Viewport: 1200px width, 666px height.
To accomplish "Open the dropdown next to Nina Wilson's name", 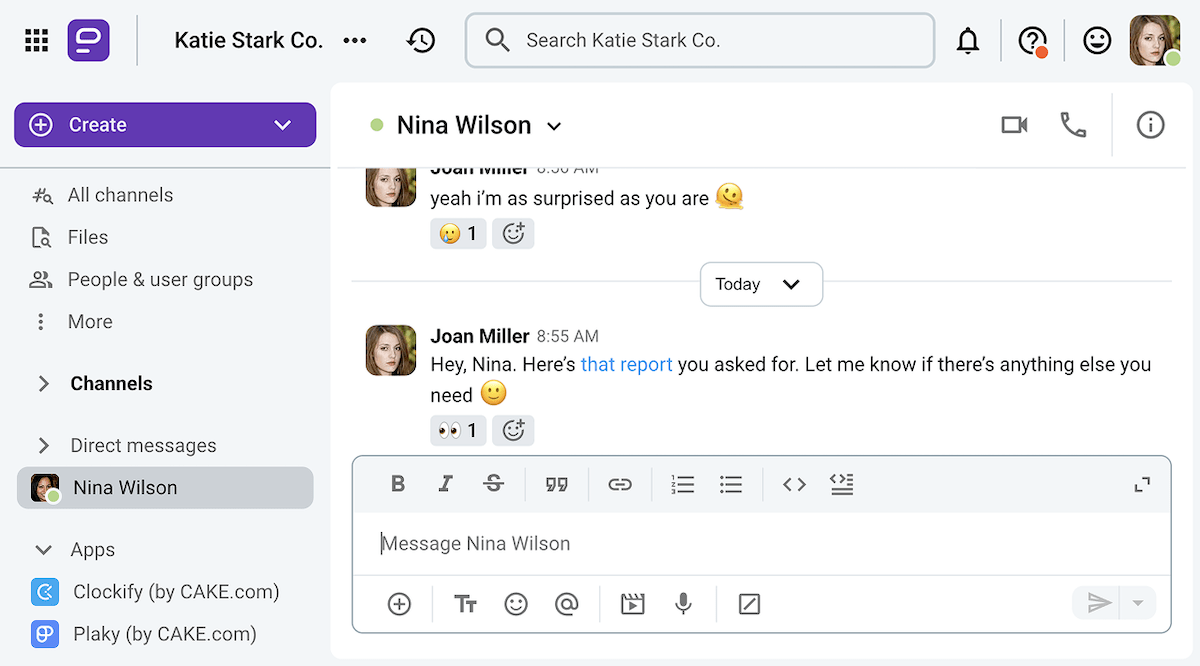I will (555, 126).
